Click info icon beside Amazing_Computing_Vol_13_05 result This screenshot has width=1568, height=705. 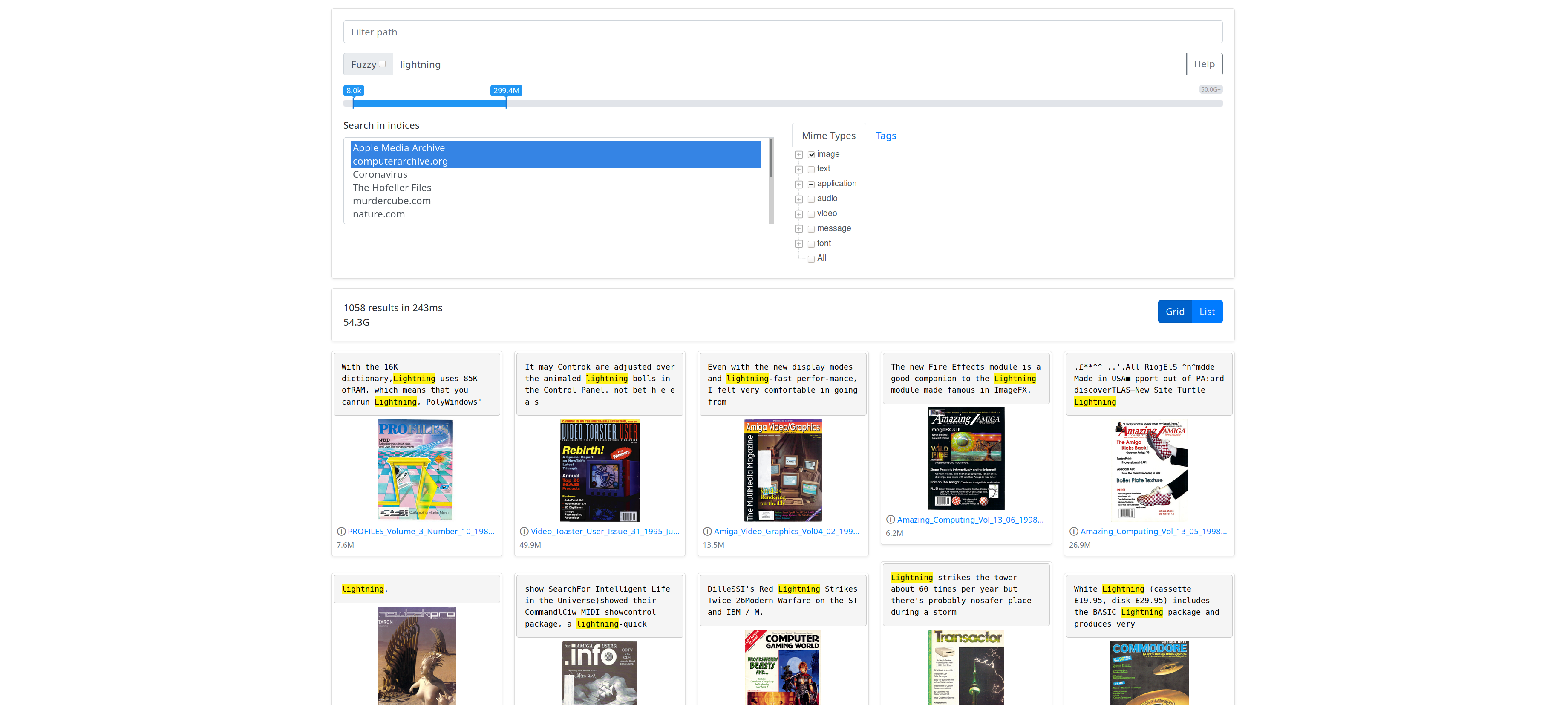pyautogui.click(x=1074, y=532)
